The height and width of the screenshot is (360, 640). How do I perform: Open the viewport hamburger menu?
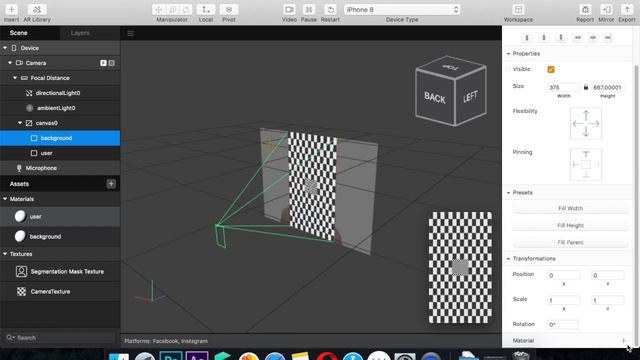(130, 33)
